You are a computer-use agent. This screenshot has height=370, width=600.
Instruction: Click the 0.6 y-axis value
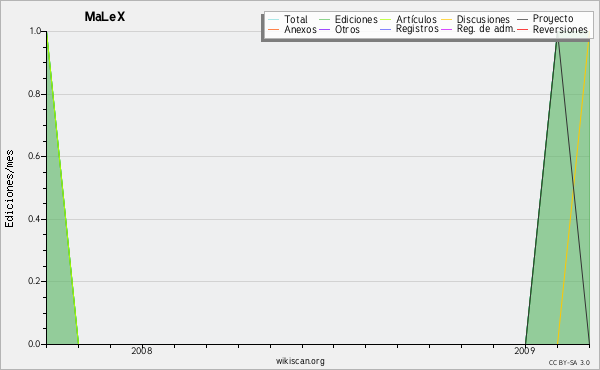pos(34,156)
